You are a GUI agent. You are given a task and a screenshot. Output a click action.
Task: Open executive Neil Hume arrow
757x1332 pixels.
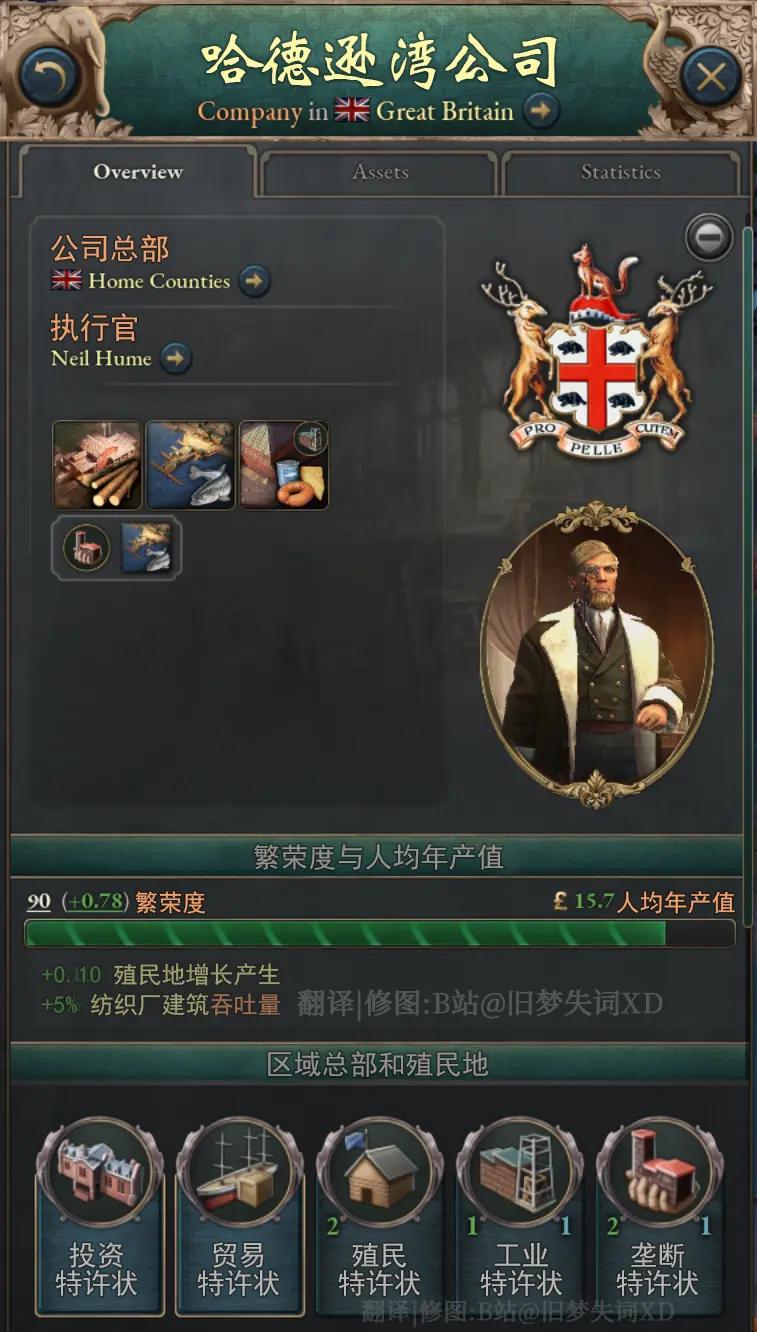(176, 358)
